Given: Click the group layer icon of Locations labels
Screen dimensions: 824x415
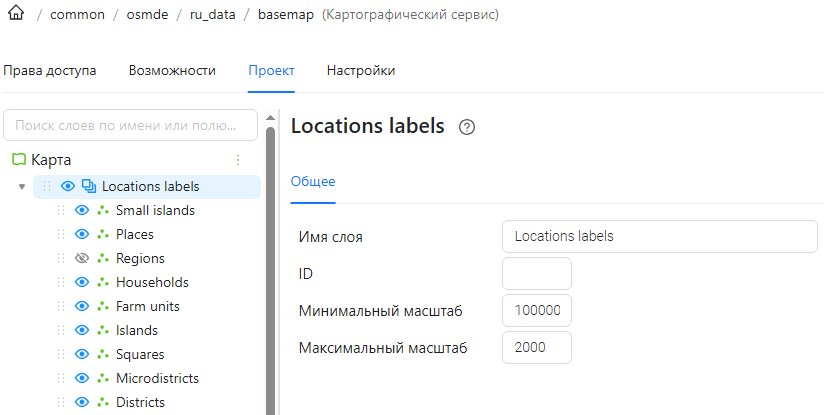Looking at the screenshot, I should [x=89, y=186].
